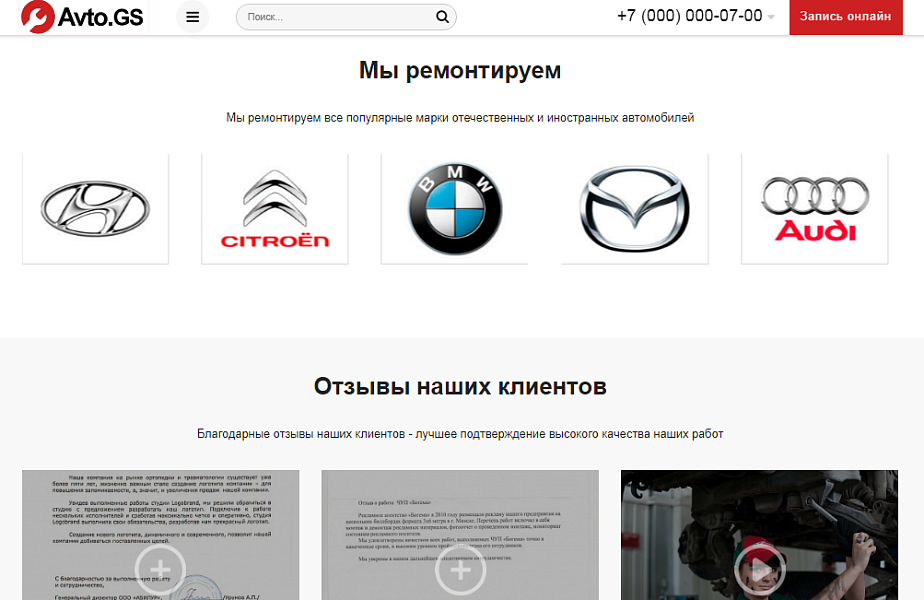The width and height of the screenshot is (924, 600).
Task: Click the Avto.GS red logo icon
Action: coord(36,16)
